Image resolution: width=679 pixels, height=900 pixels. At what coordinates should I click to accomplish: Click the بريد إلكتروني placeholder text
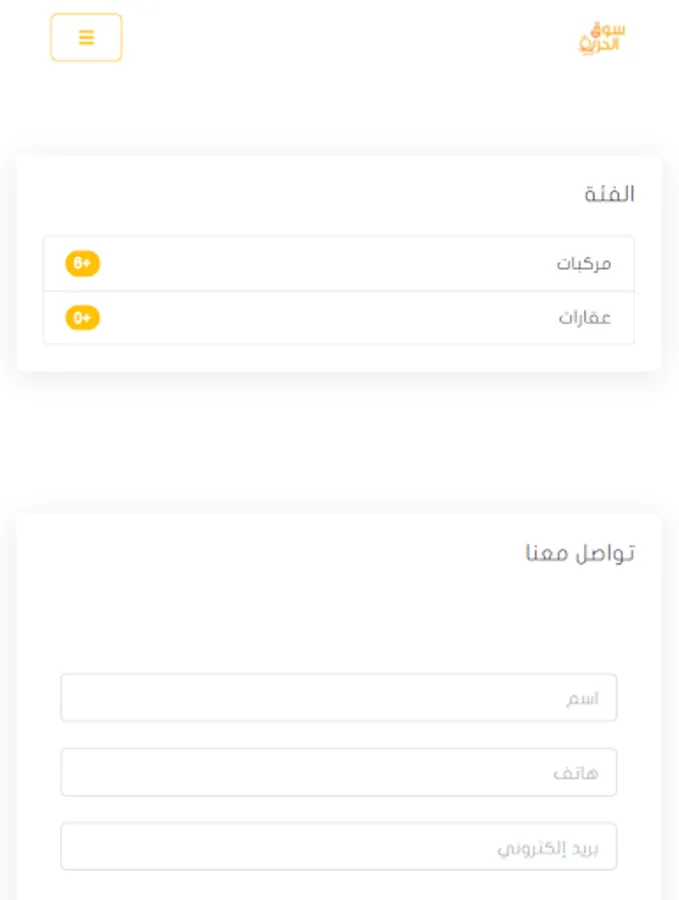[x=548, y=848]
